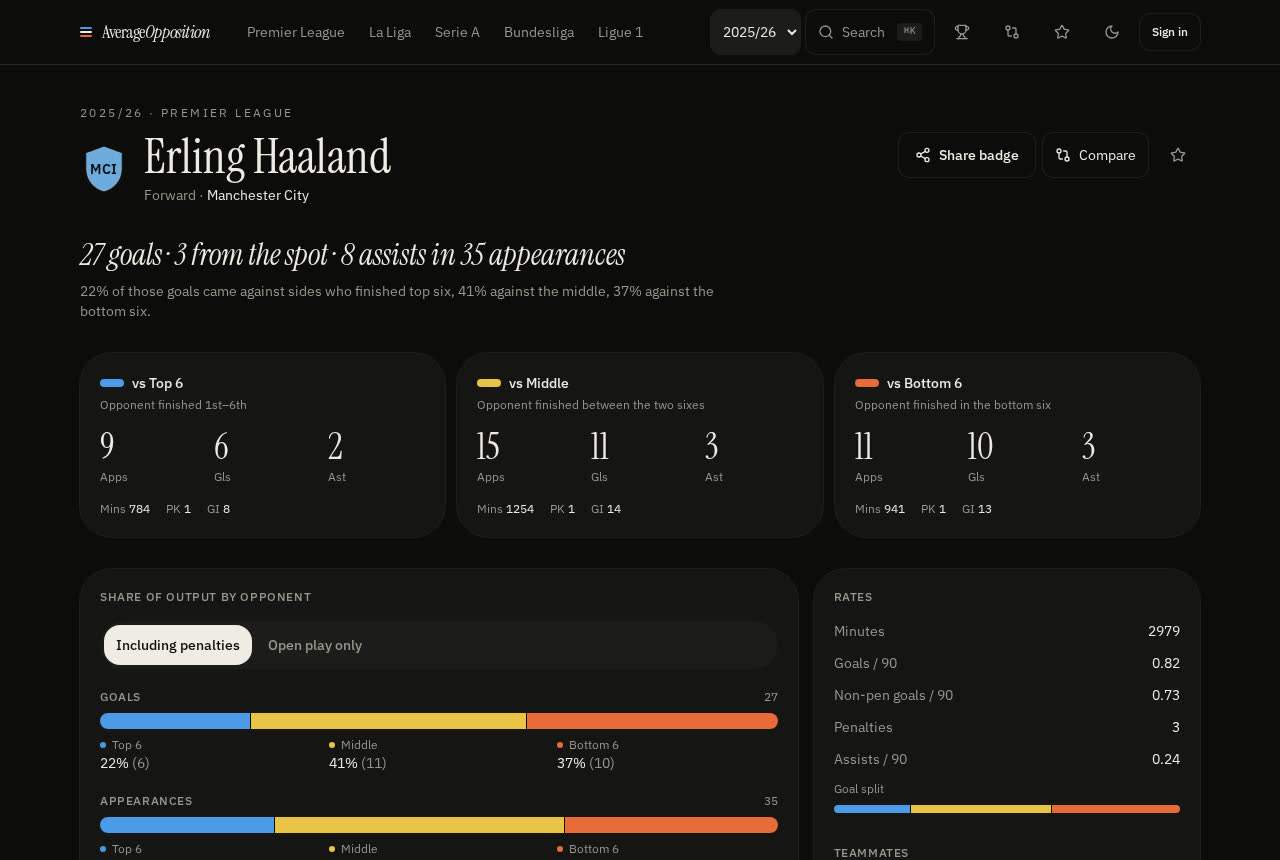Viewport: 1280px width, 860px height.
Task: Click the Non-pen goals / 90 value 0.73
Action: pos(1166,695)
